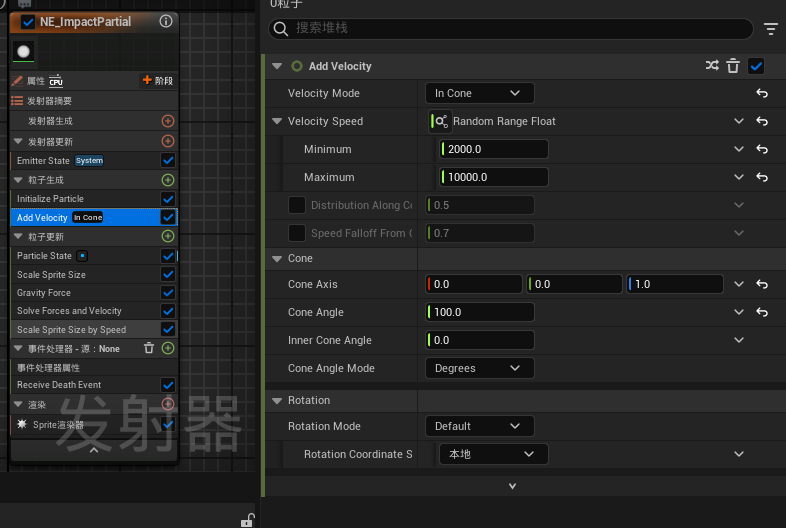Image resolution: width=786 pixels, height=528 pixels.
Task: Disable Initialize Particle module
Action: coord(168,199)
